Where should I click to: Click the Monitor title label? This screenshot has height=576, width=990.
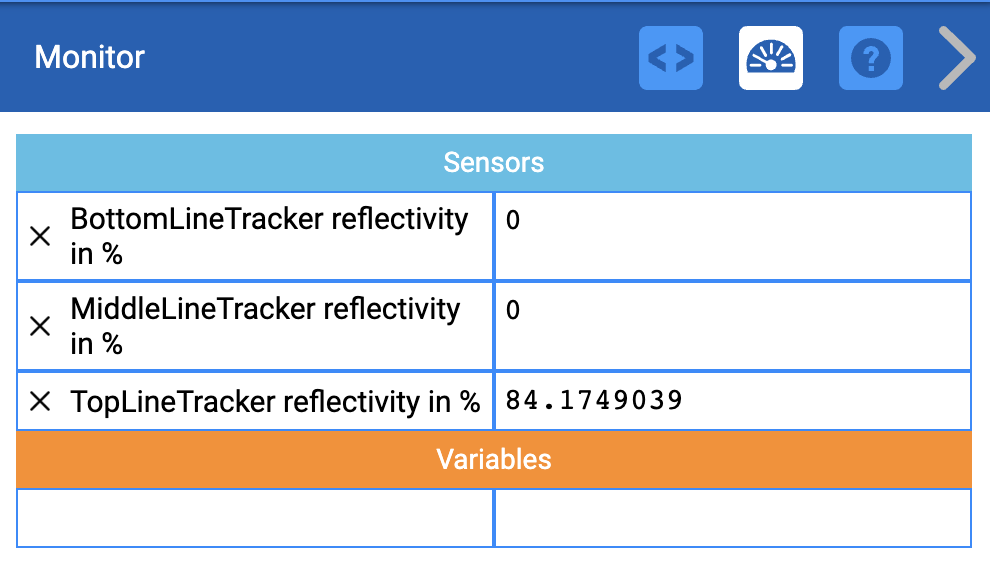89,57
